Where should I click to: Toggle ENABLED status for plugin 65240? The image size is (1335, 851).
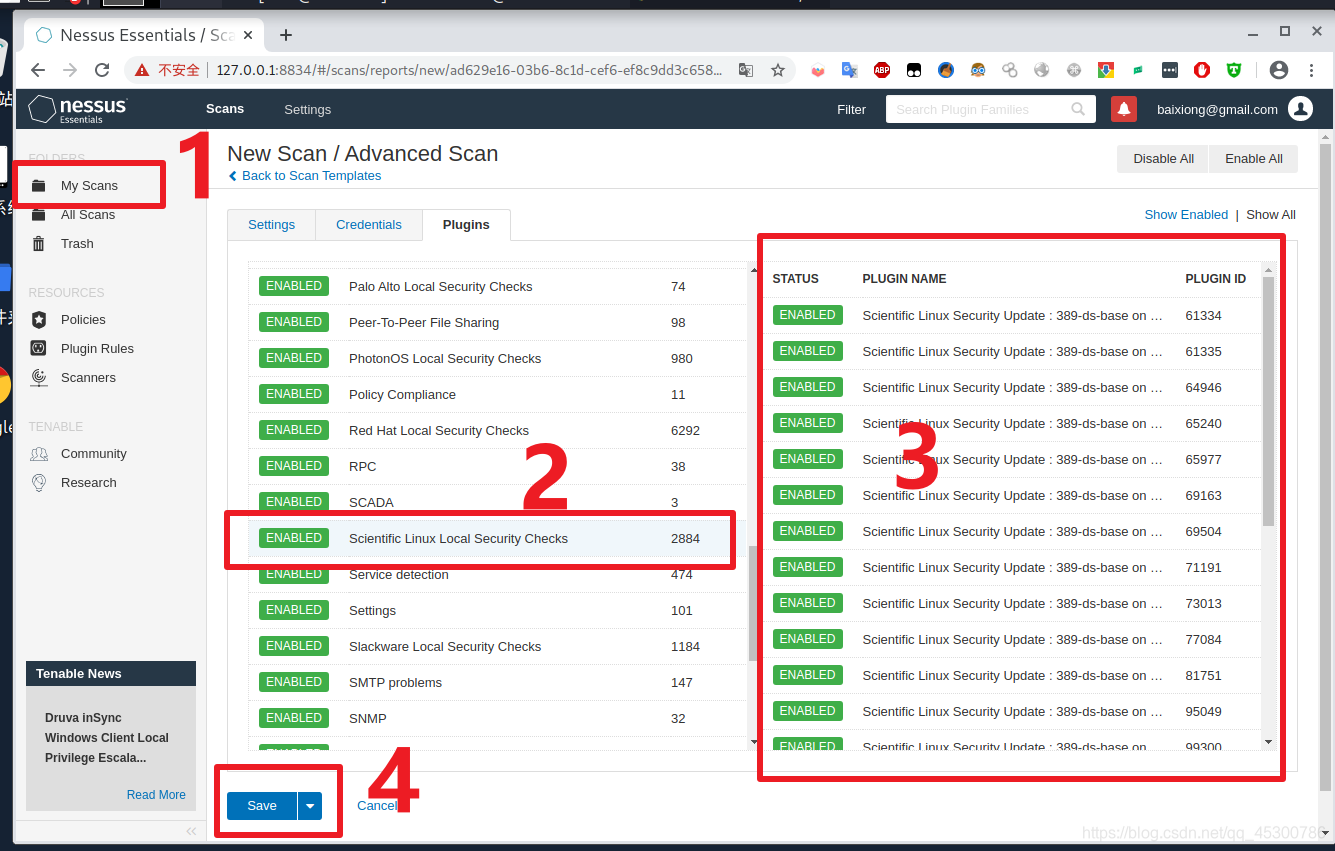coord(807,423)
